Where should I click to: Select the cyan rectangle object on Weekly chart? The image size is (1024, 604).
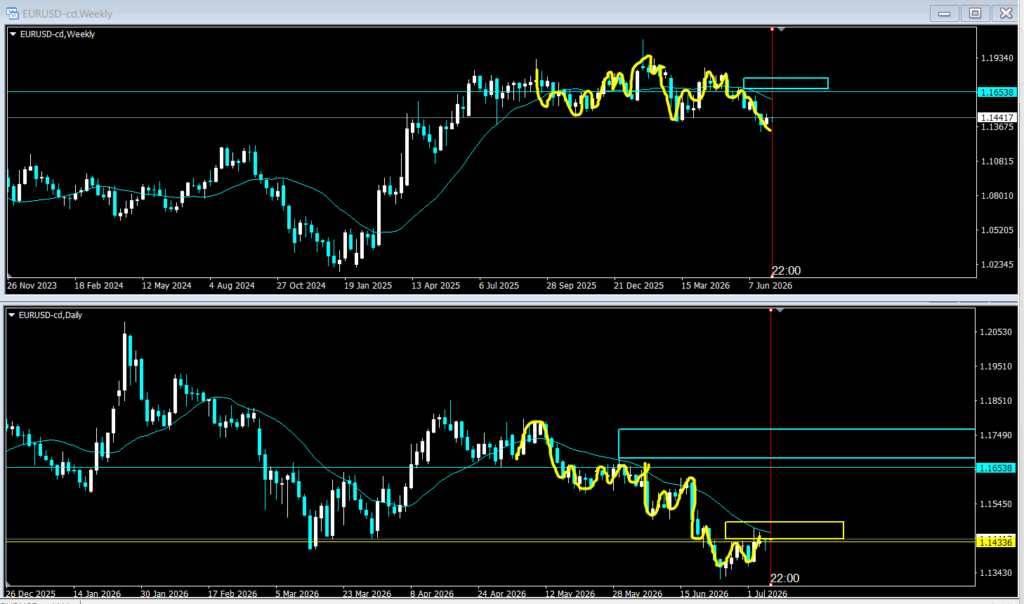pyautogui.click(x=786, y=83)
